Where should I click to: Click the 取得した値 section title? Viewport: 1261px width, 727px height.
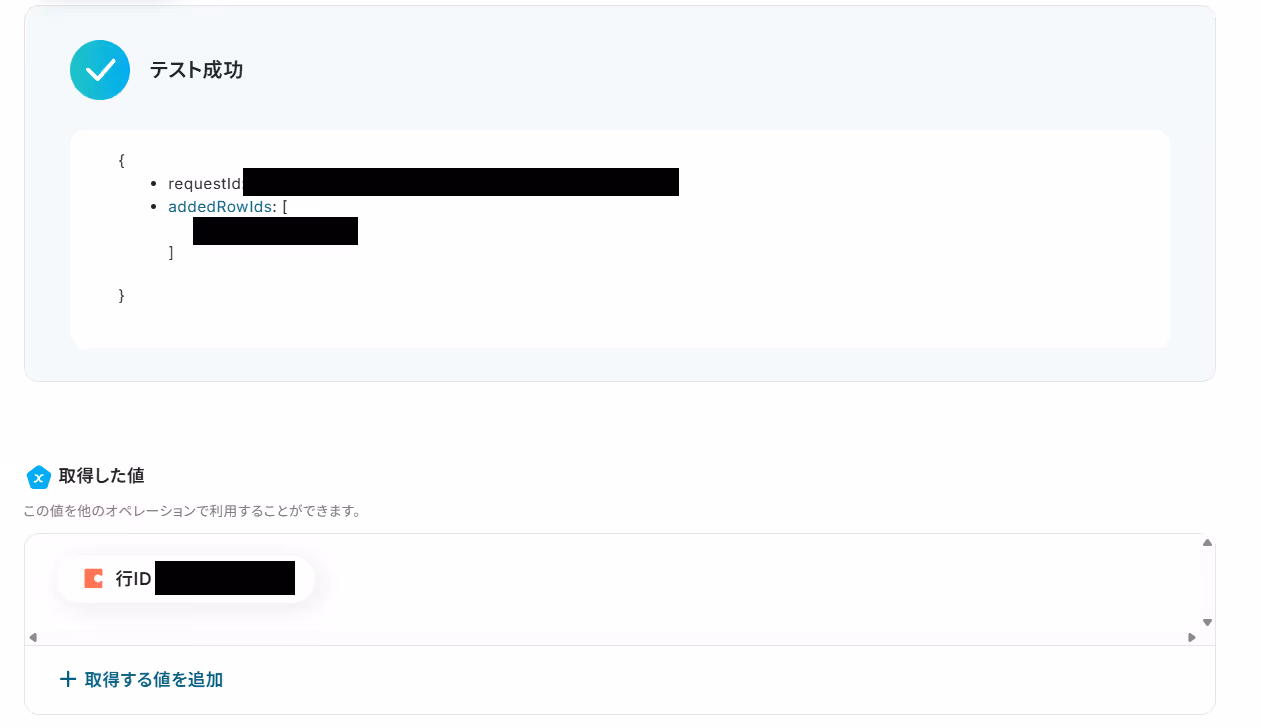102,476
